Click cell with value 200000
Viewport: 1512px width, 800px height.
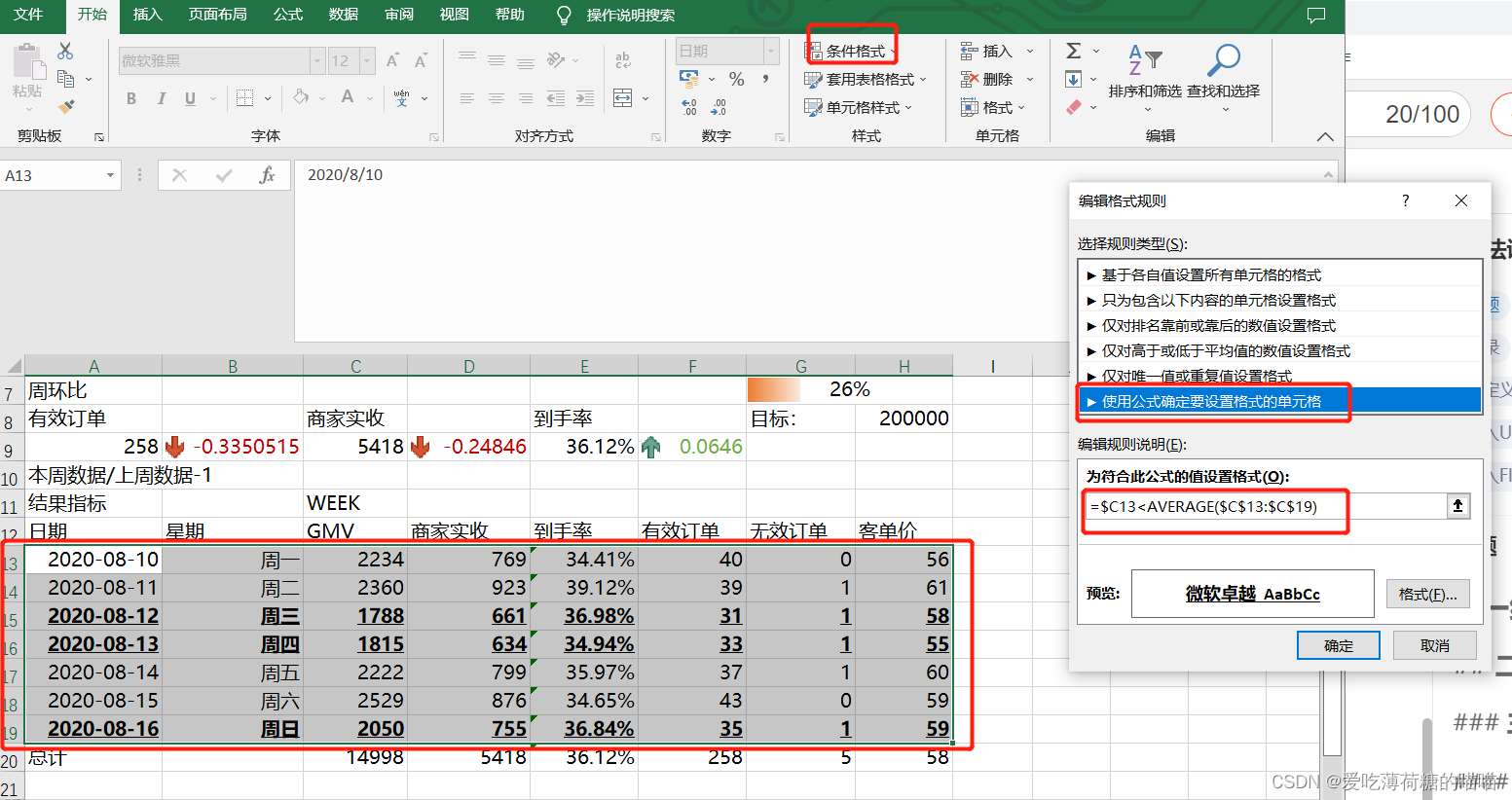click(904, 418)
